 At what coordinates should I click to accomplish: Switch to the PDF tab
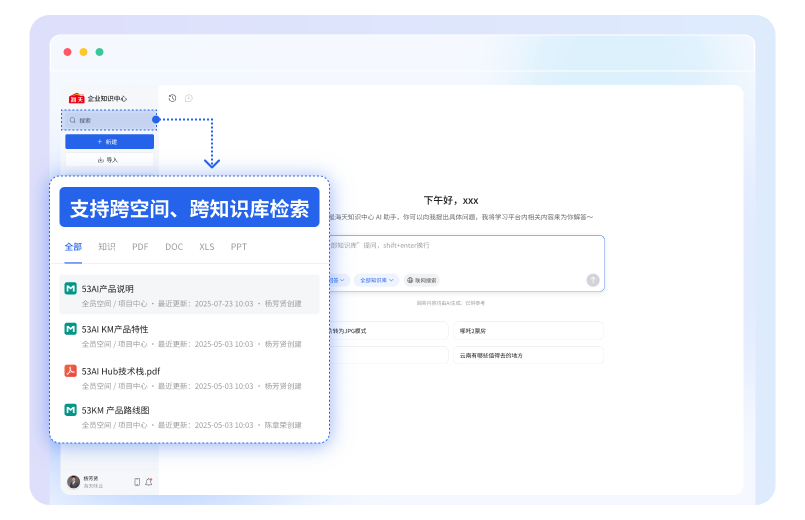pyautogui.click(x=140, y=247)
